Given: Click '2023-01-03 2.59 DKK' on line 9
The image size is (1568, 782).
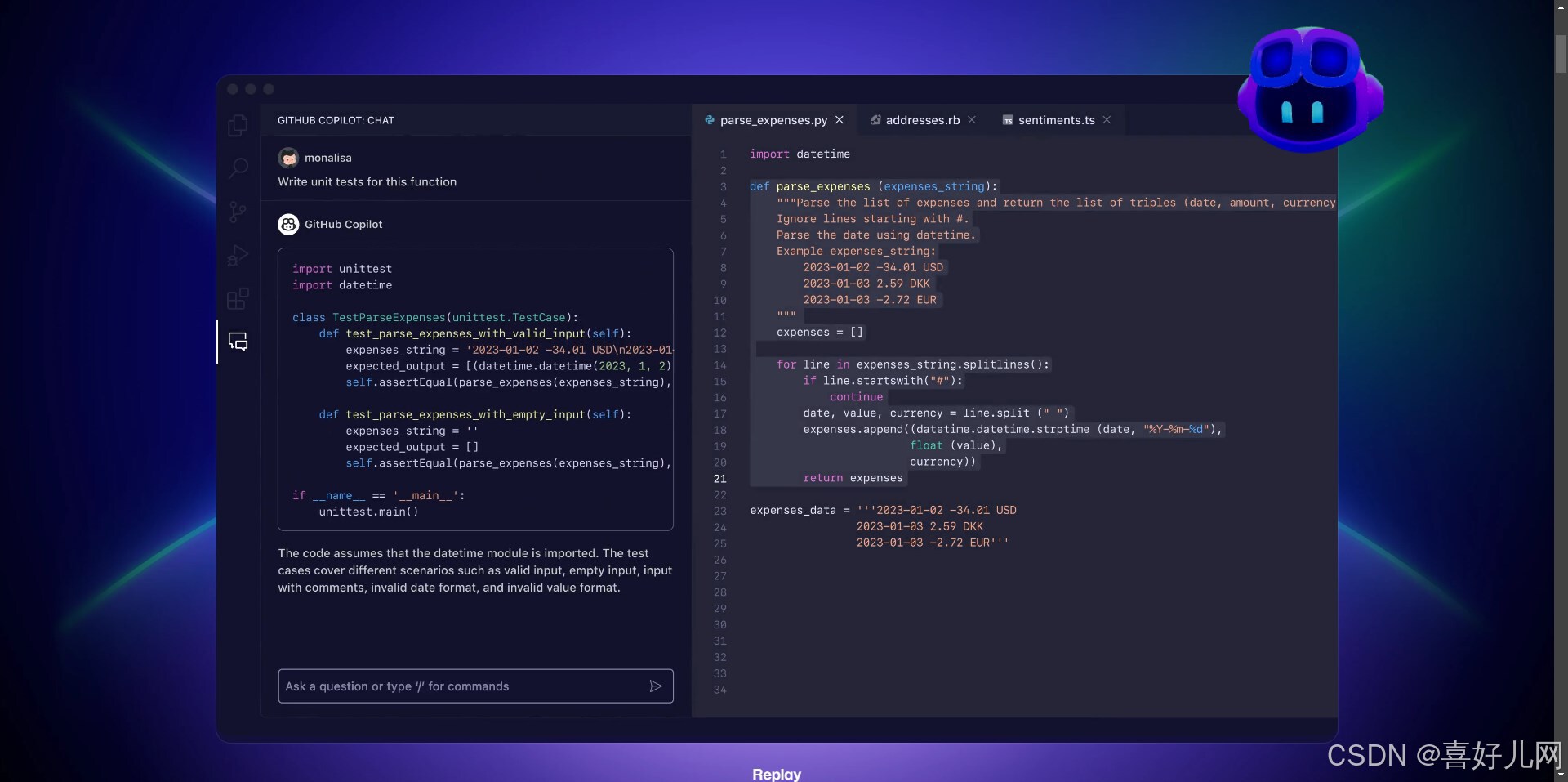Looking at the screenshot, I should [x=866, y=284].
